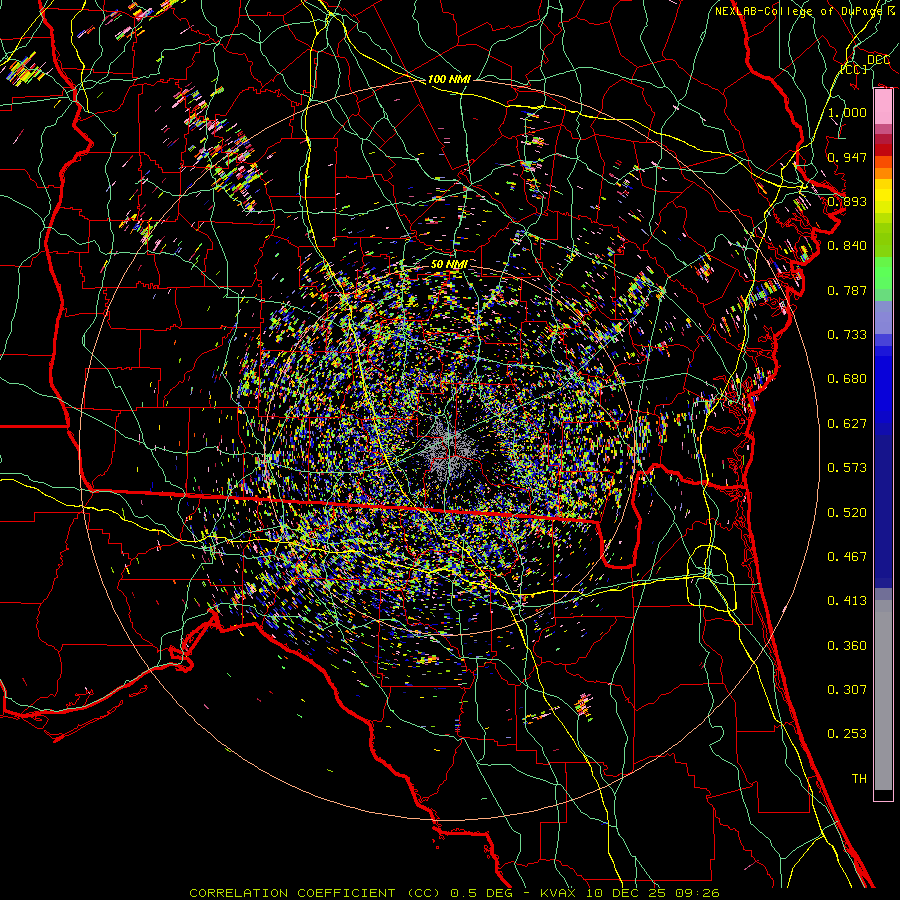
Task: Click the gray band of the color scale
Action: [883, 695]
